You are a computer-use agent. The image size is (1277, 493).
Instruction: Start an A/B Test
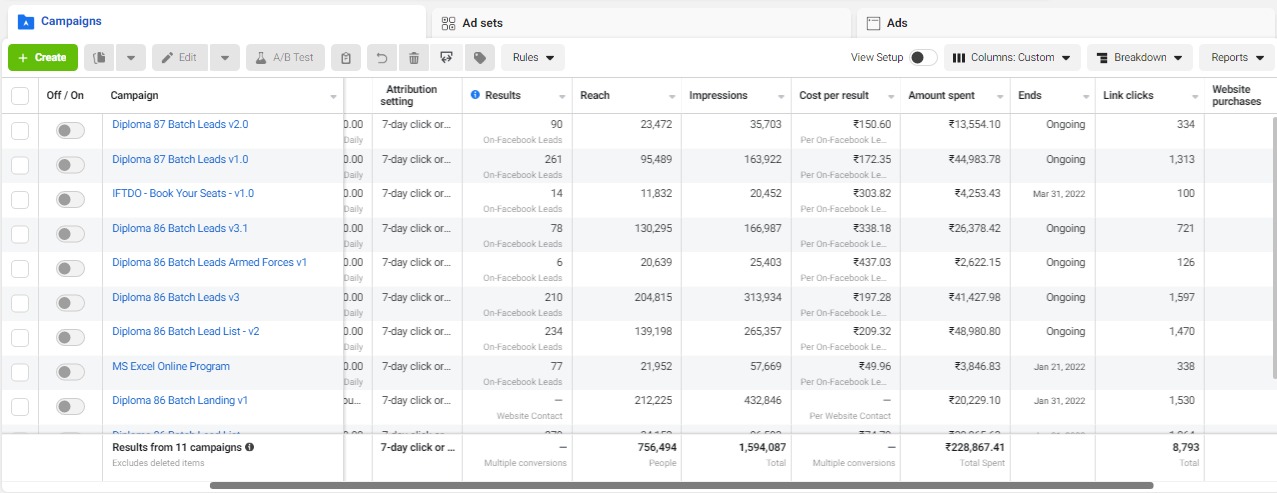click(x=284, y=57)
